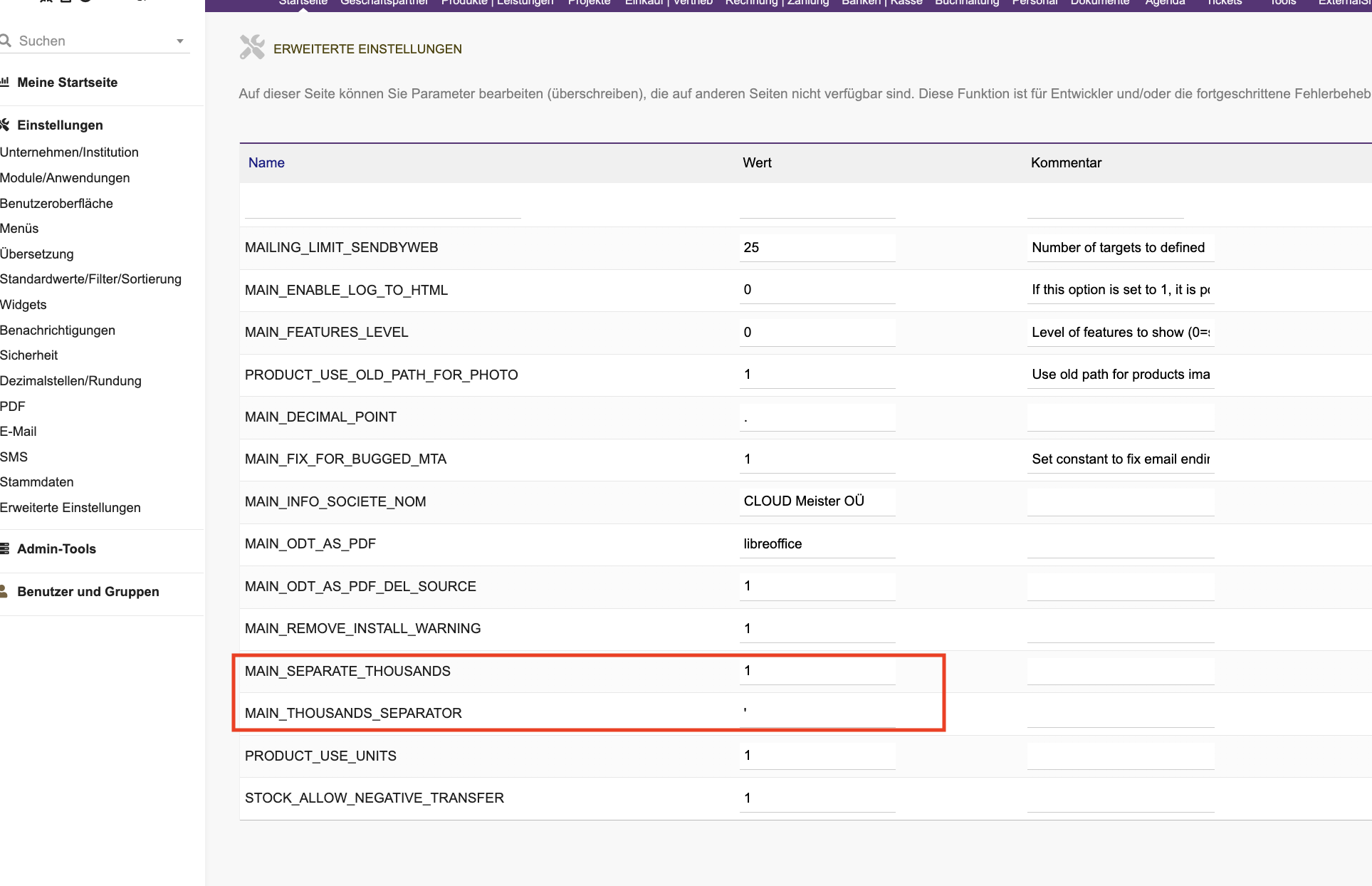Open PDF settings
The width and height of the screenshot is (1372, 886).
click(12, 407)
